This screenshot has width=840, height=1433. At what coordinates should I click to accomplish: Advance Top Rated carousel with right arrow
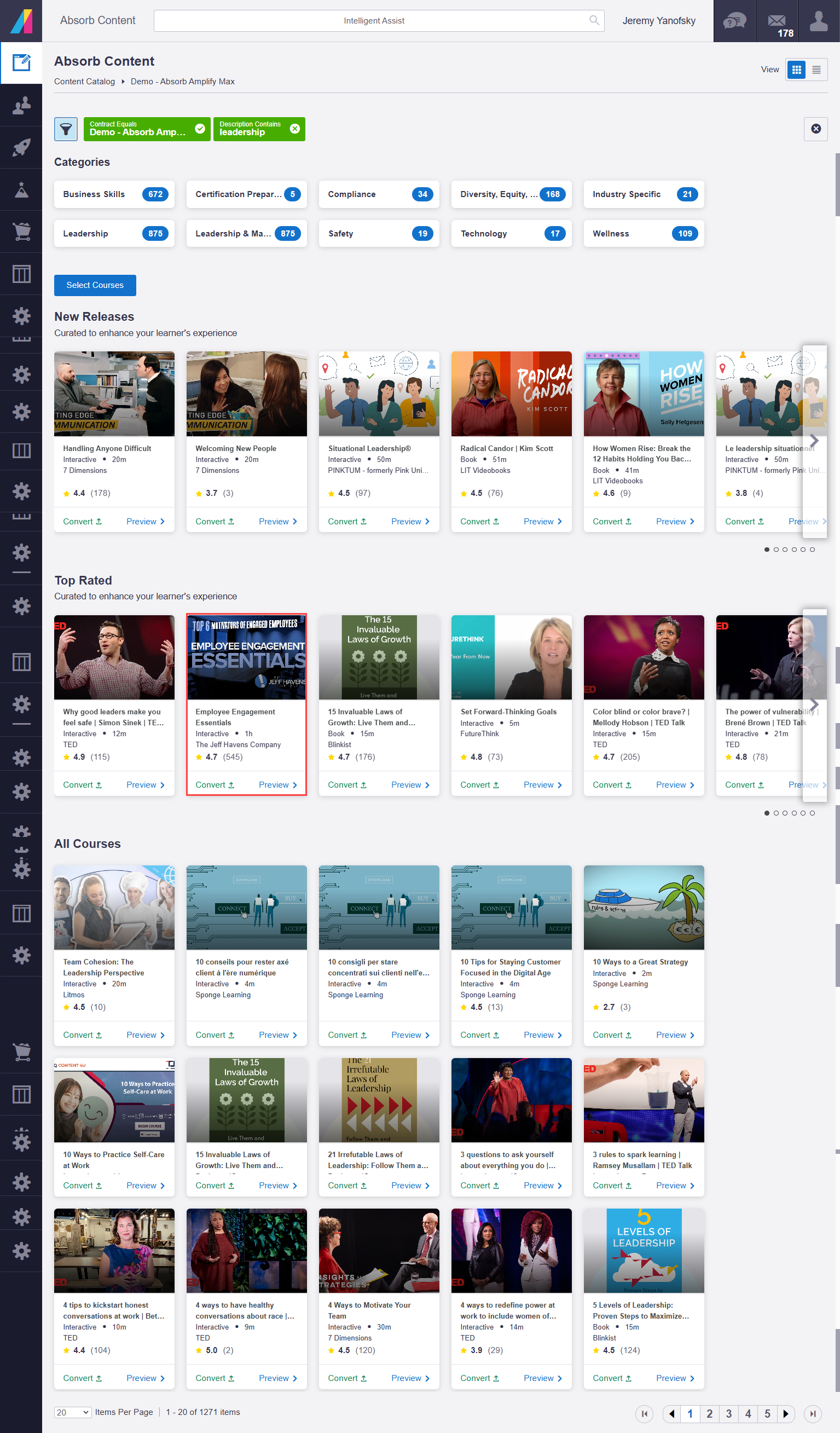tap(814, 704)
